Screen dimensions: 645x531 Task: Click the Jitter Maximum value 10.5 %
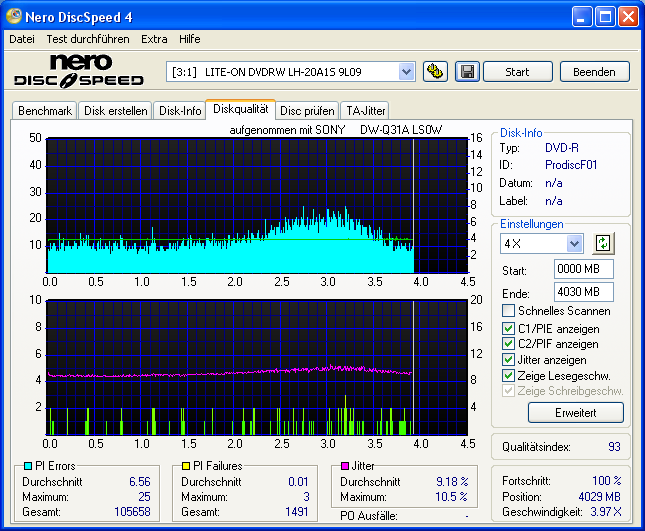(451, 497)
